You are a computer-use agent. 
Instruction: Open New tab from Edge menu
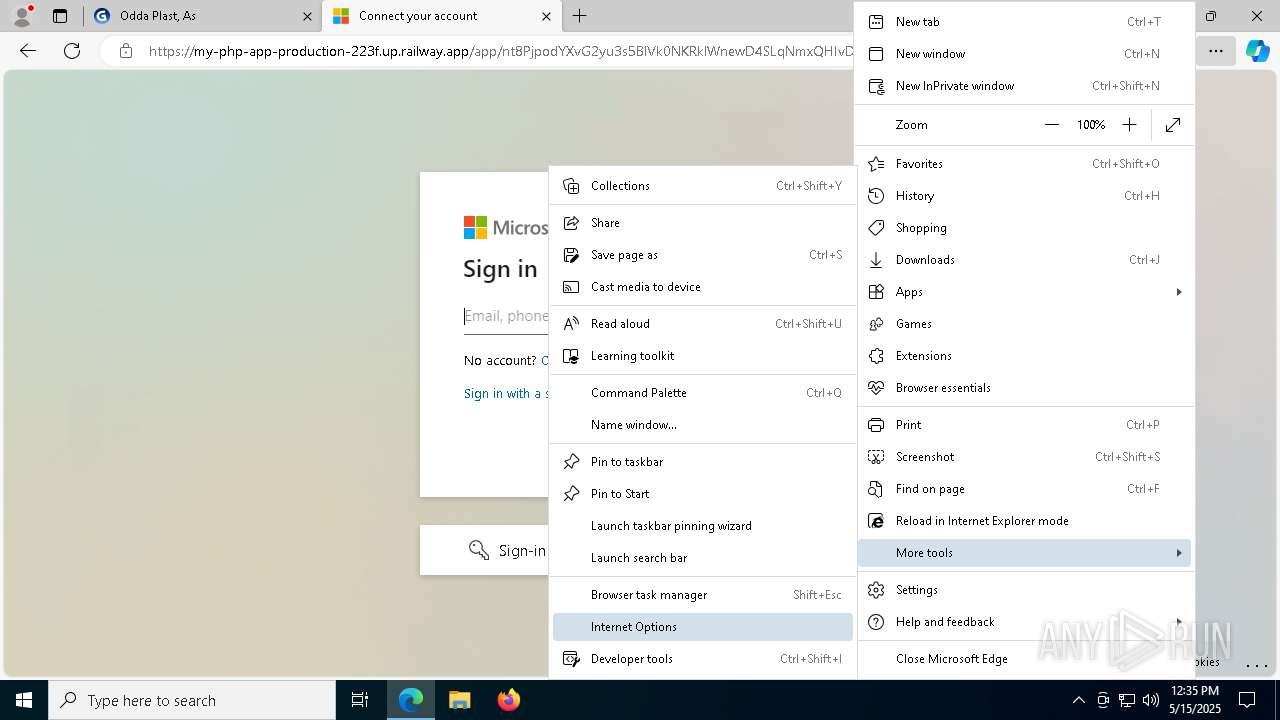(1025, 21)
